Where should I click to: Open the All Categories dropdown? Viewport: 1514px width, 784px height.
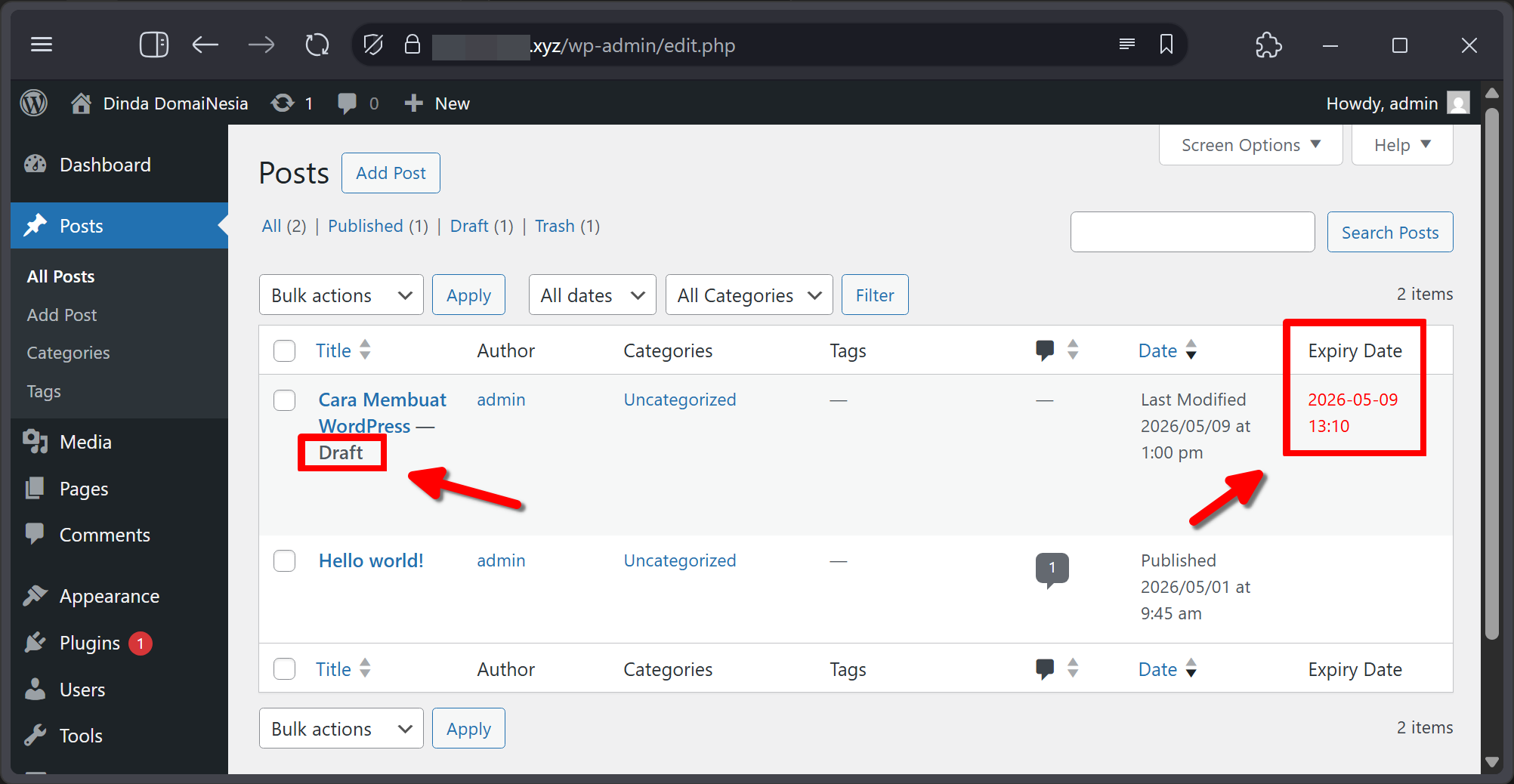coord(749,295)
